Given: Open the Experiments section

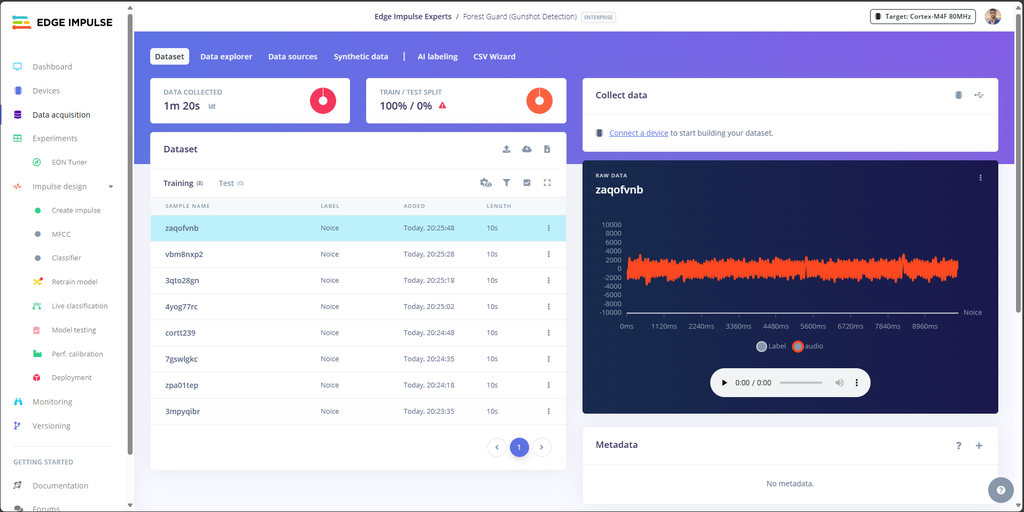Looking at the screenshot, I should (55, 138).
